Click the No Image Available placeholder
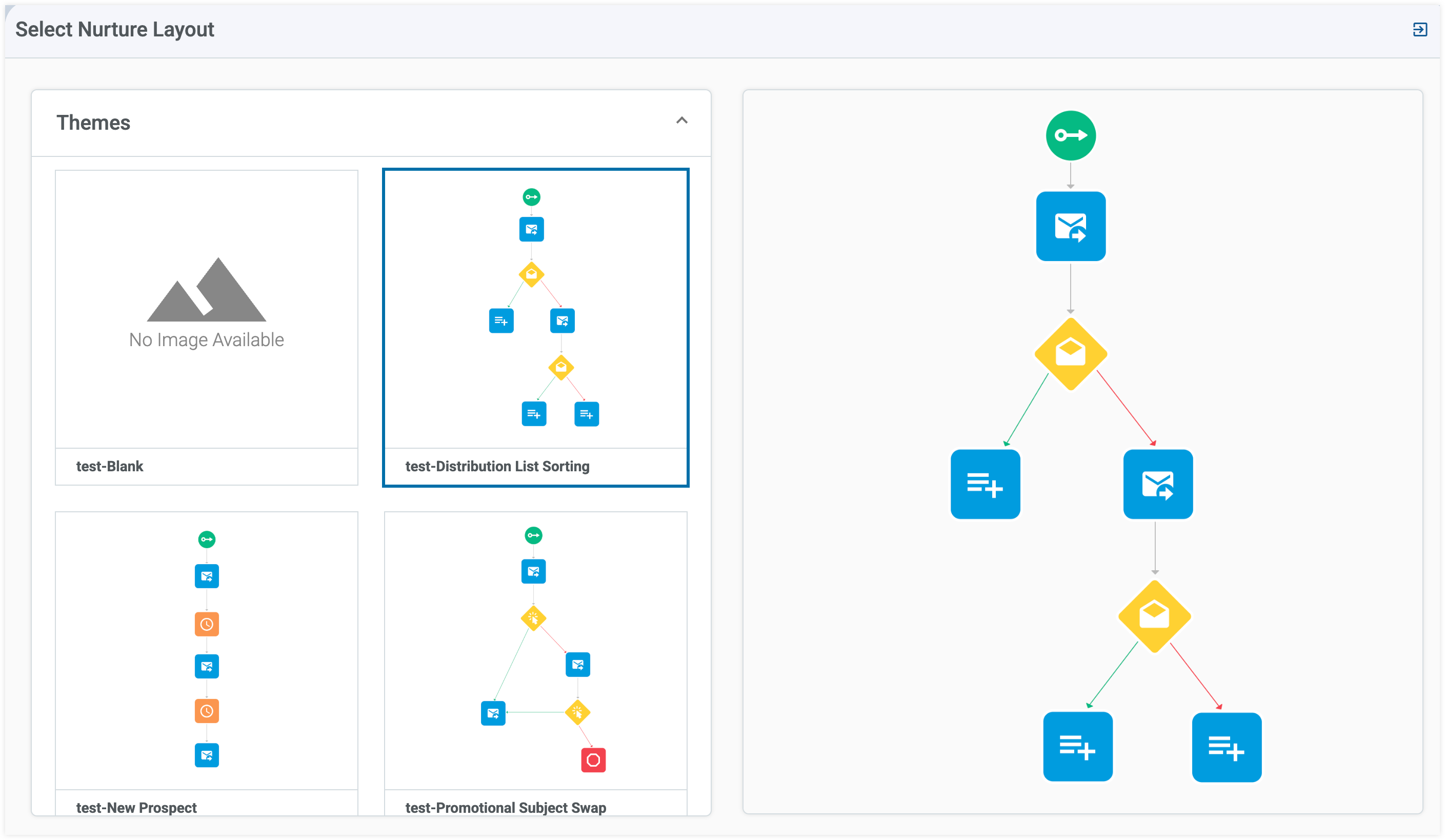 207,303
